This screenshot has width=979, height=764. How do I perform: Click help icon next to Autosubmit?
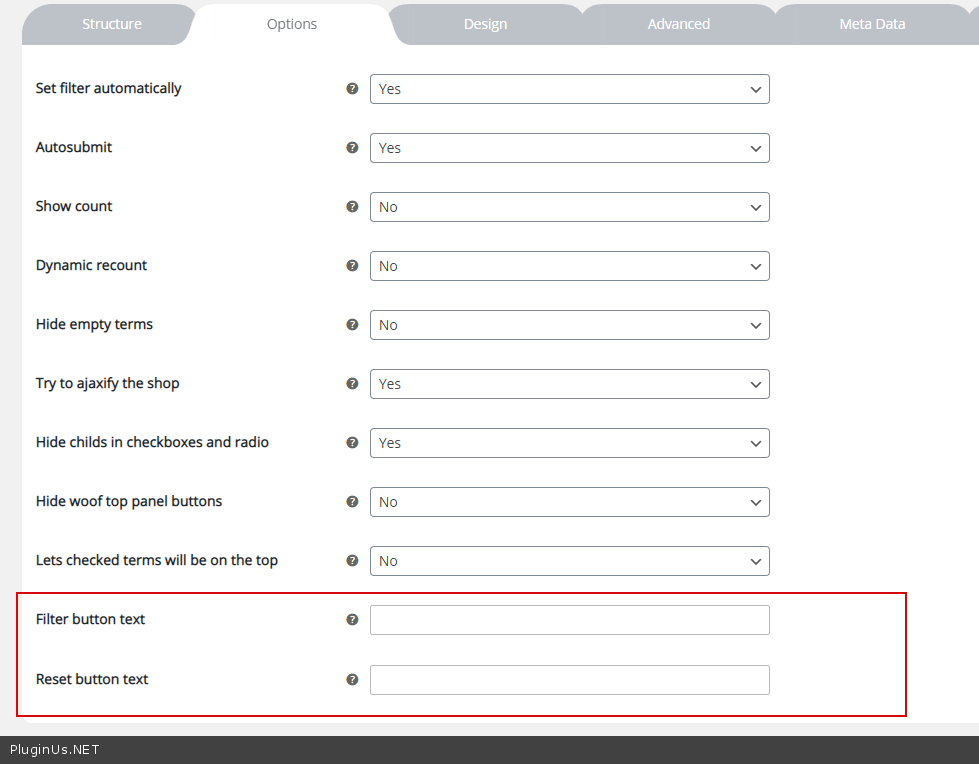click(352, 148)
